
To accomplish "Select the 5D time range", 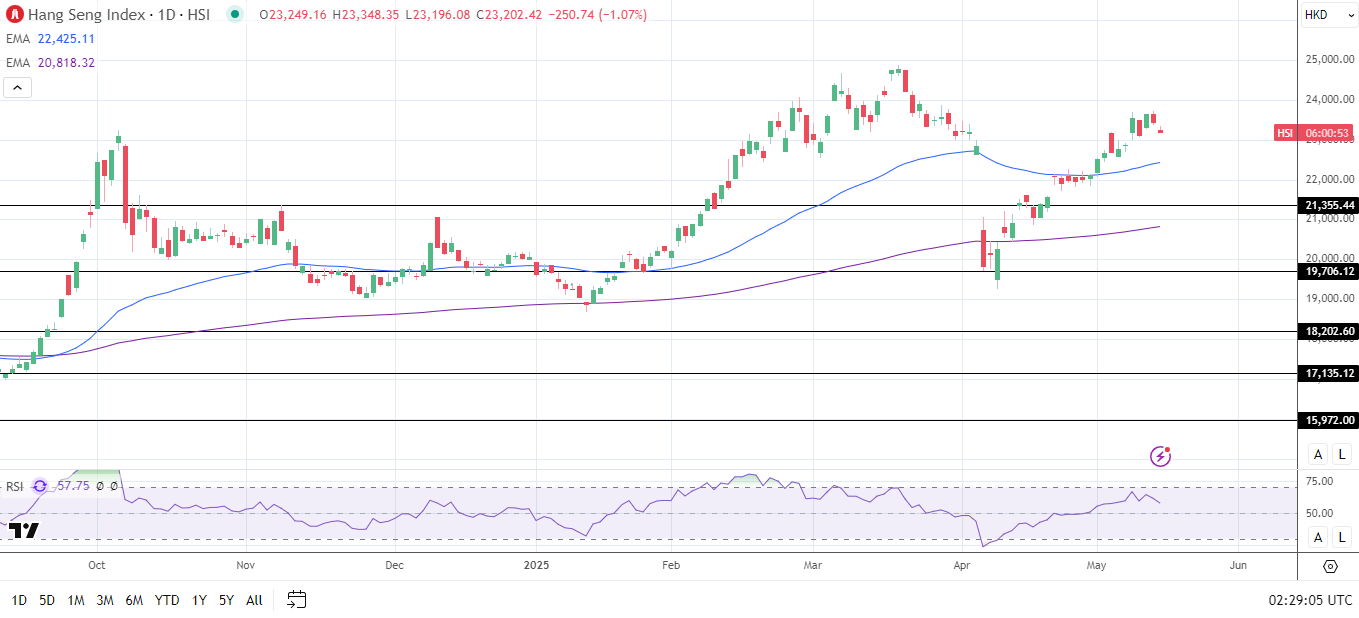I will pyautogui.click(x=47, y=600).
